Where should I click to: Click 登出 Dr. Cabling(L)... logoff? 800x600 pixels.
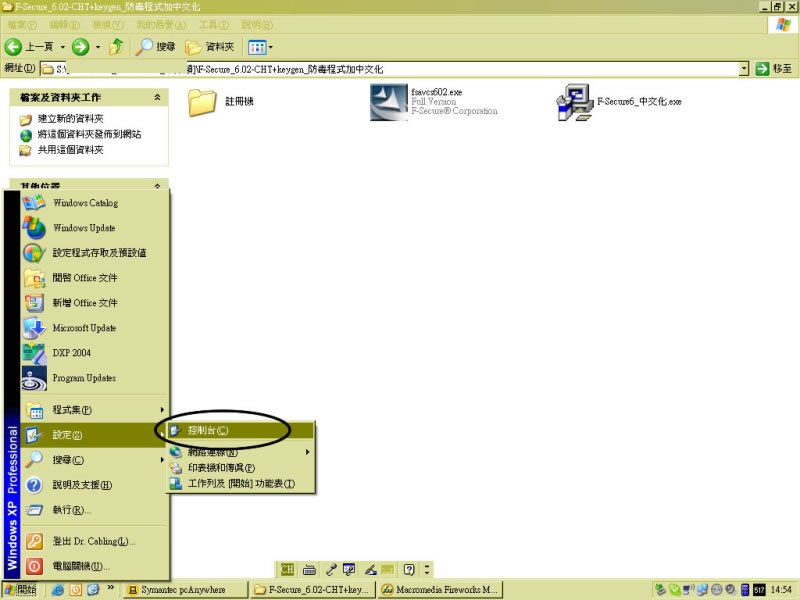tap(94, 541)
